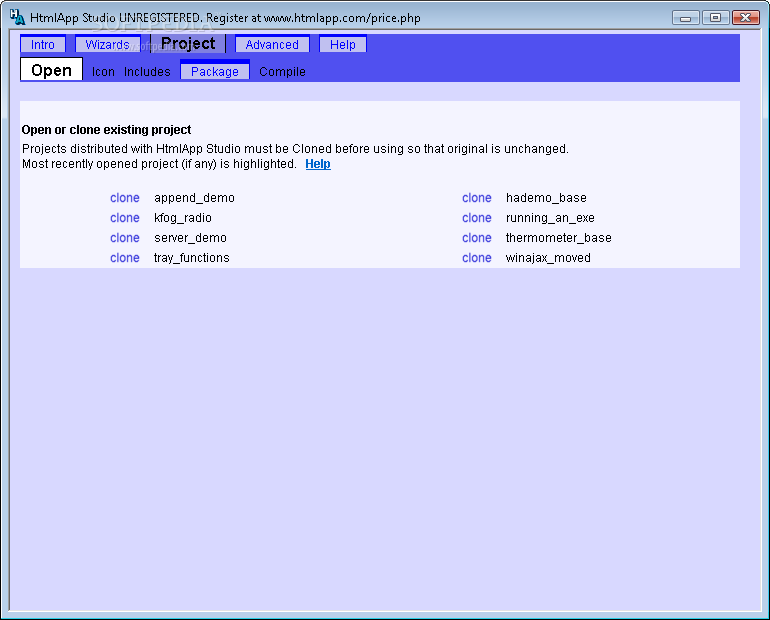Switch to the Icon sub-tab
Image resolution: width=770 pixels, height=620 pixels.
(103, 72)
